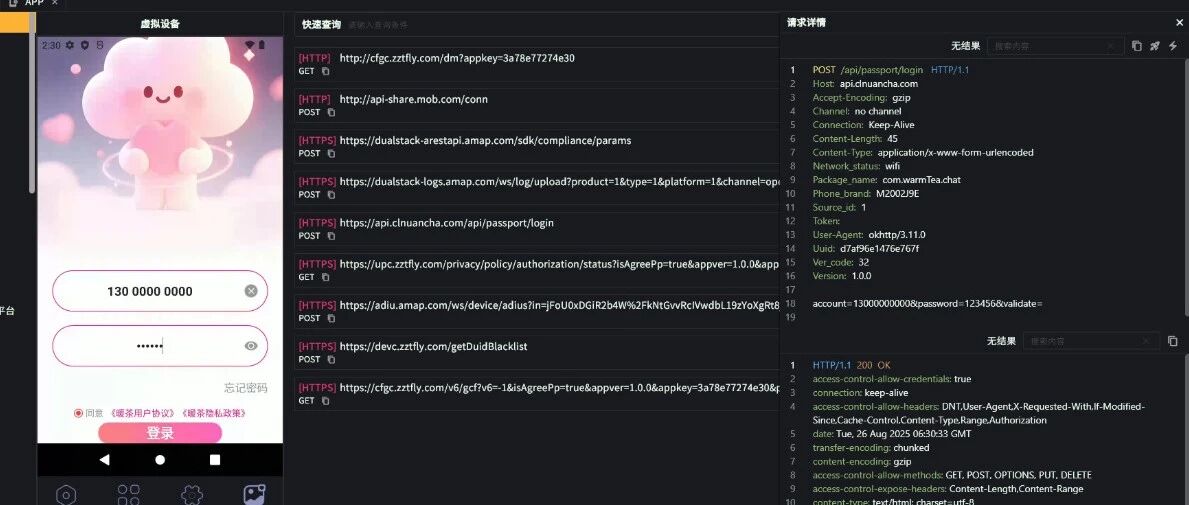1189x505 pixels.
Task: Click the 忘记密码 link
Action: point(246,387)
